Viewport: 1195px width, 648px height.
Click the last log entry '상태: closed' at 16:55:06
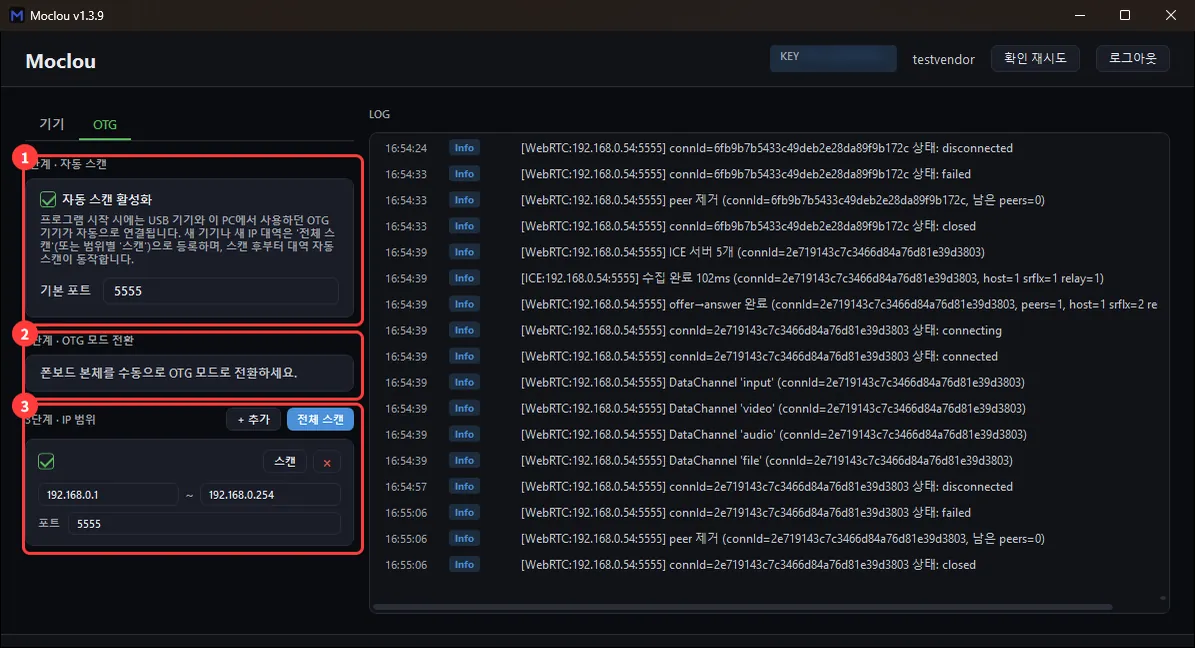pos(748,565)
